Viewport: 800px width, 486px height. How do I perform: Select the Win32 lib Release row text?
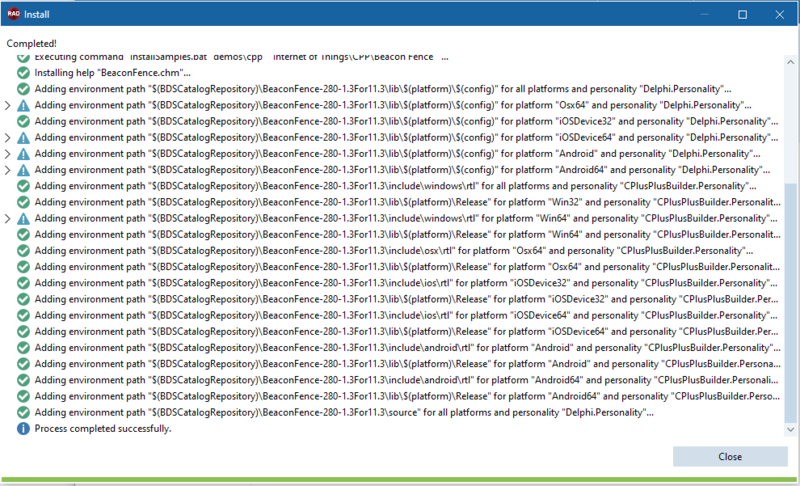407,202
